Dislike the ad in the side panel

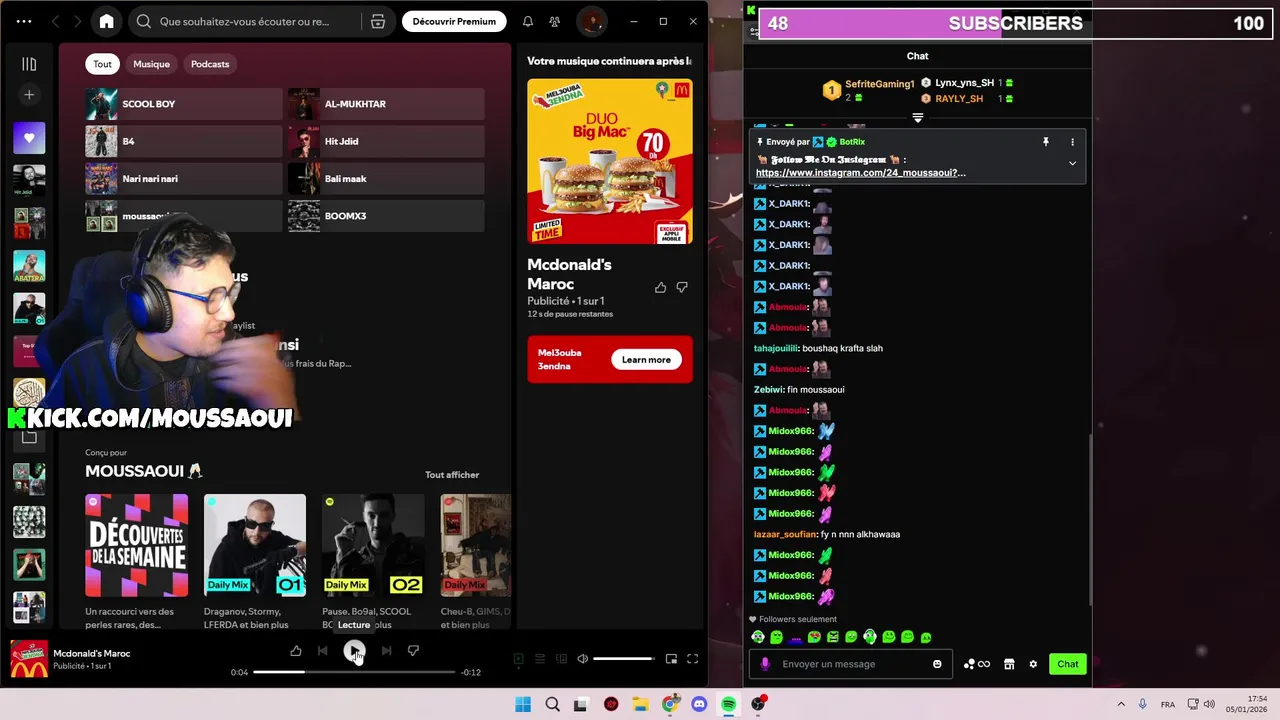[x=682, y=287]
